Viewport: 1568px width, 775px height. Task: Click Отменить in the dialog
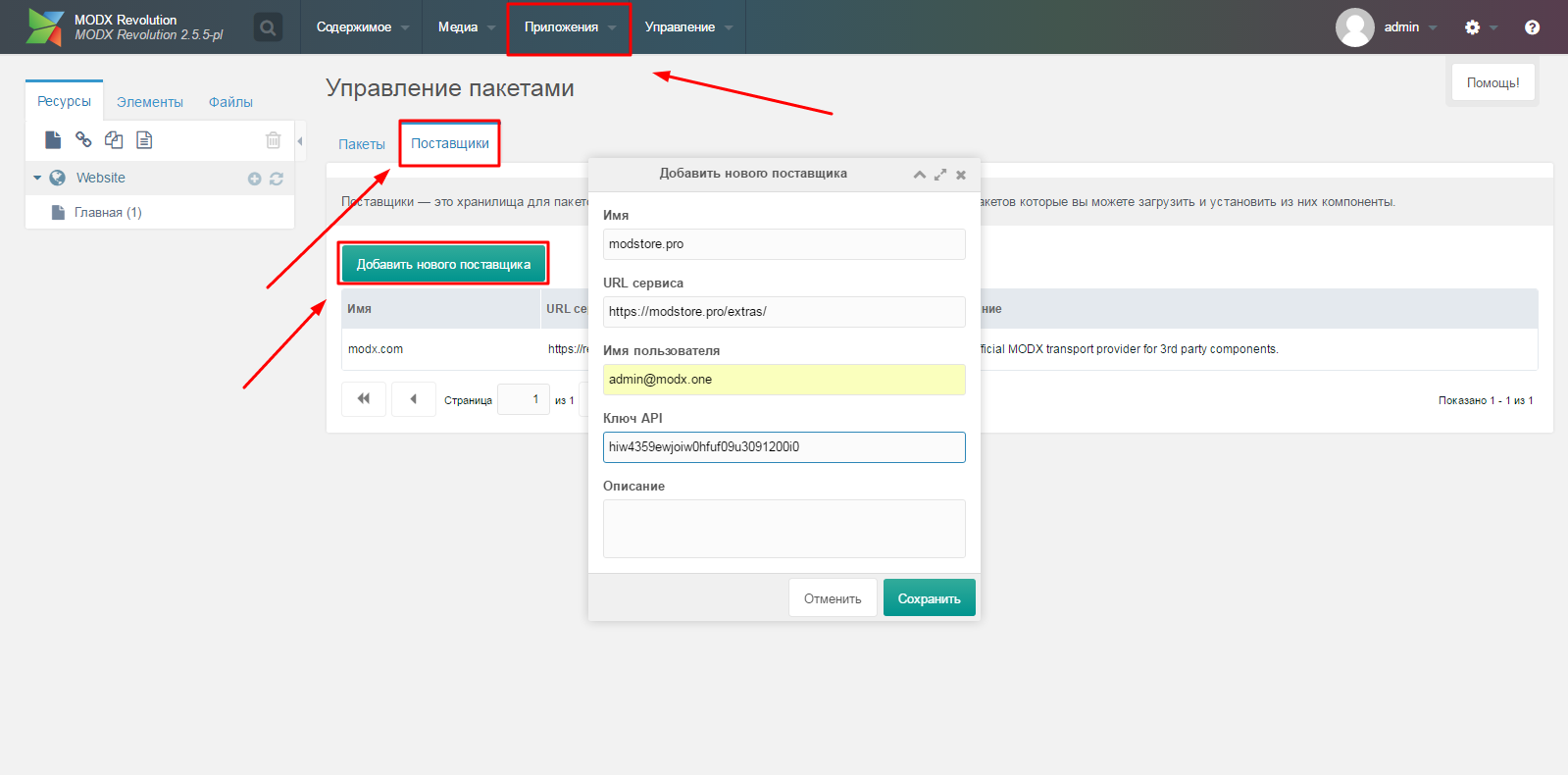(833, 598)
